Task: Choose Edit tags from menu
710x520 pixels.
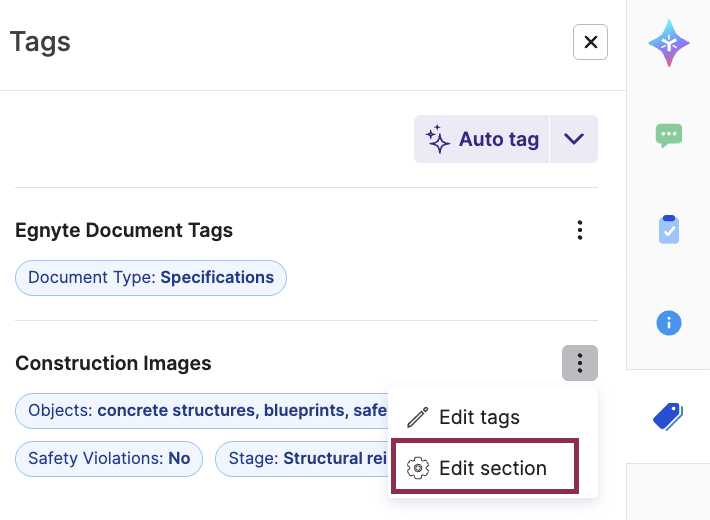Action: point(493,417)
